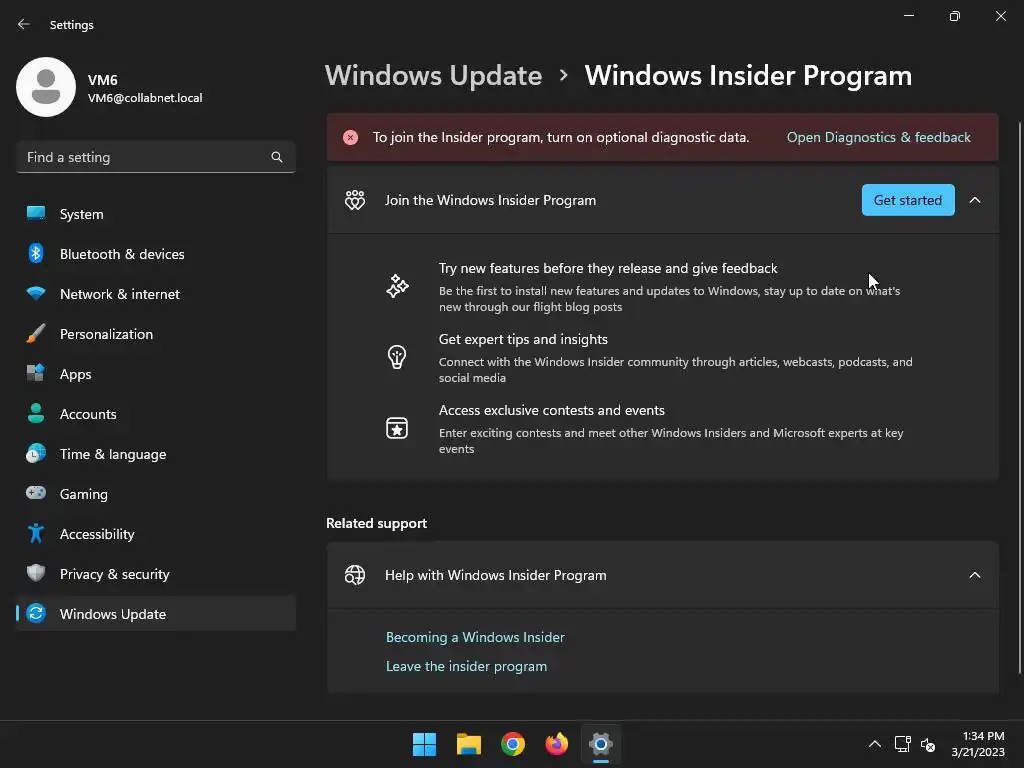Collapse the Join Windows Insider Program section
This screenshot has width=1024, height=768.
975,200
